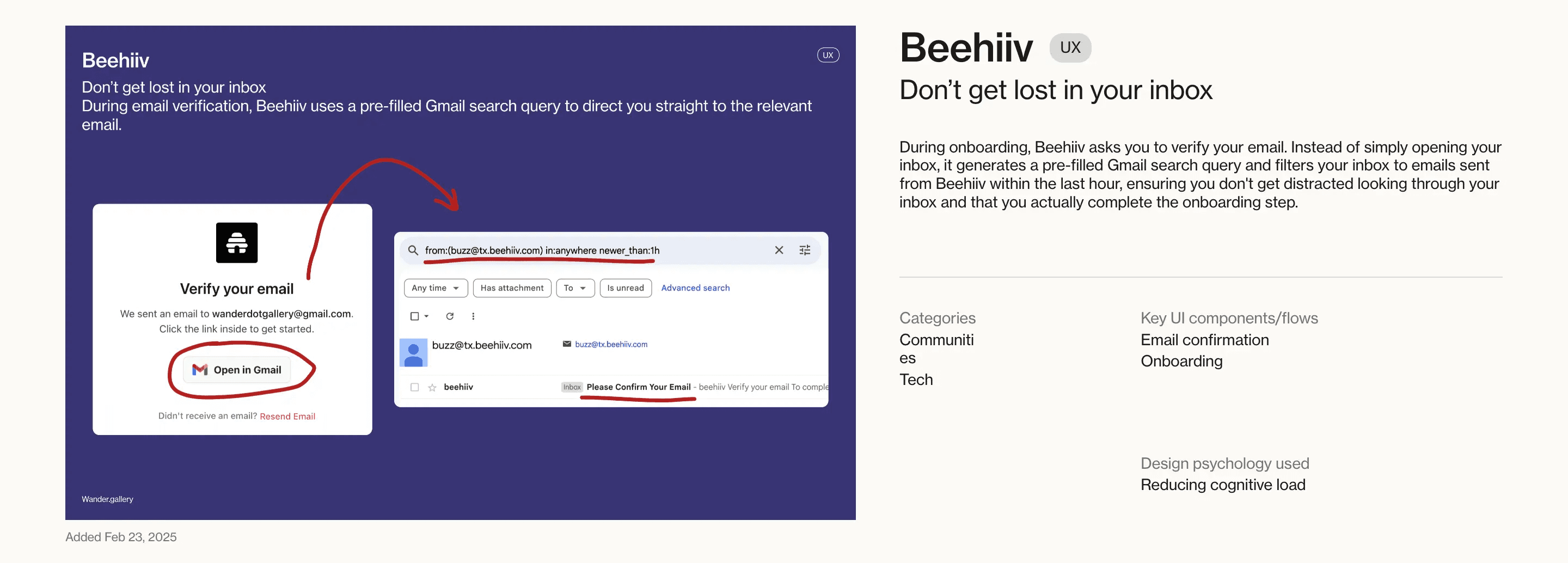The height and width of the screenshot is (563, 1568).
Task: Clear the Gmail search with the X icon
Action: coord(779,250)
